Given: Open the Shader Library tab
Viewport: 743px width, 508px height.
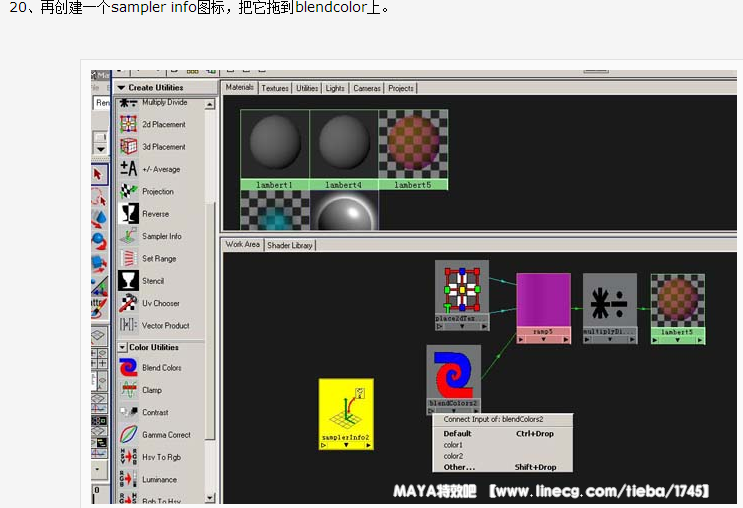Looking at the screenshot, I should click(x=289, y=245).
